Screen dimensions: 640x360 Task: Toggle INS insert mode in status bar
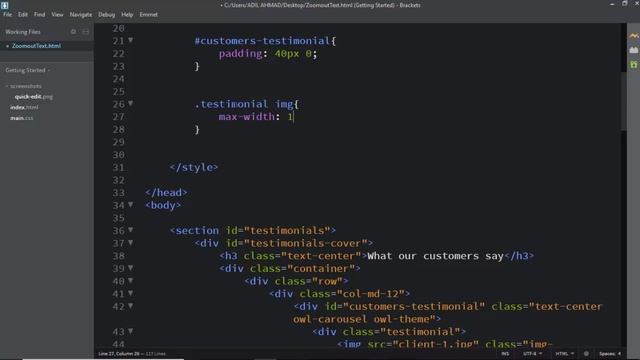coord(505,354)
